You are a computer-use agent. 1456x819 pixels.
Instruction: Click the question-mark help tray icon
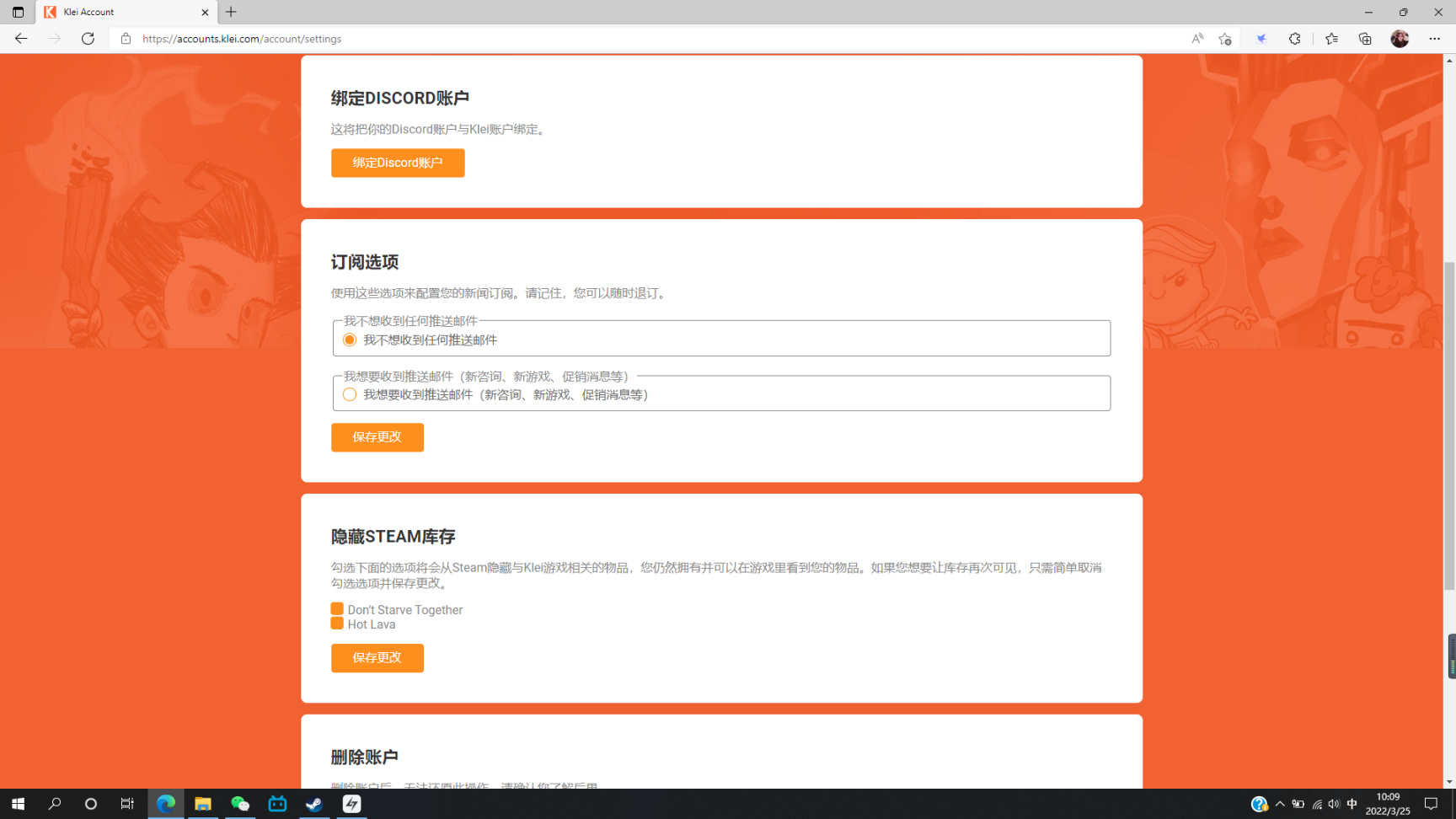(x=1259, y=804)
